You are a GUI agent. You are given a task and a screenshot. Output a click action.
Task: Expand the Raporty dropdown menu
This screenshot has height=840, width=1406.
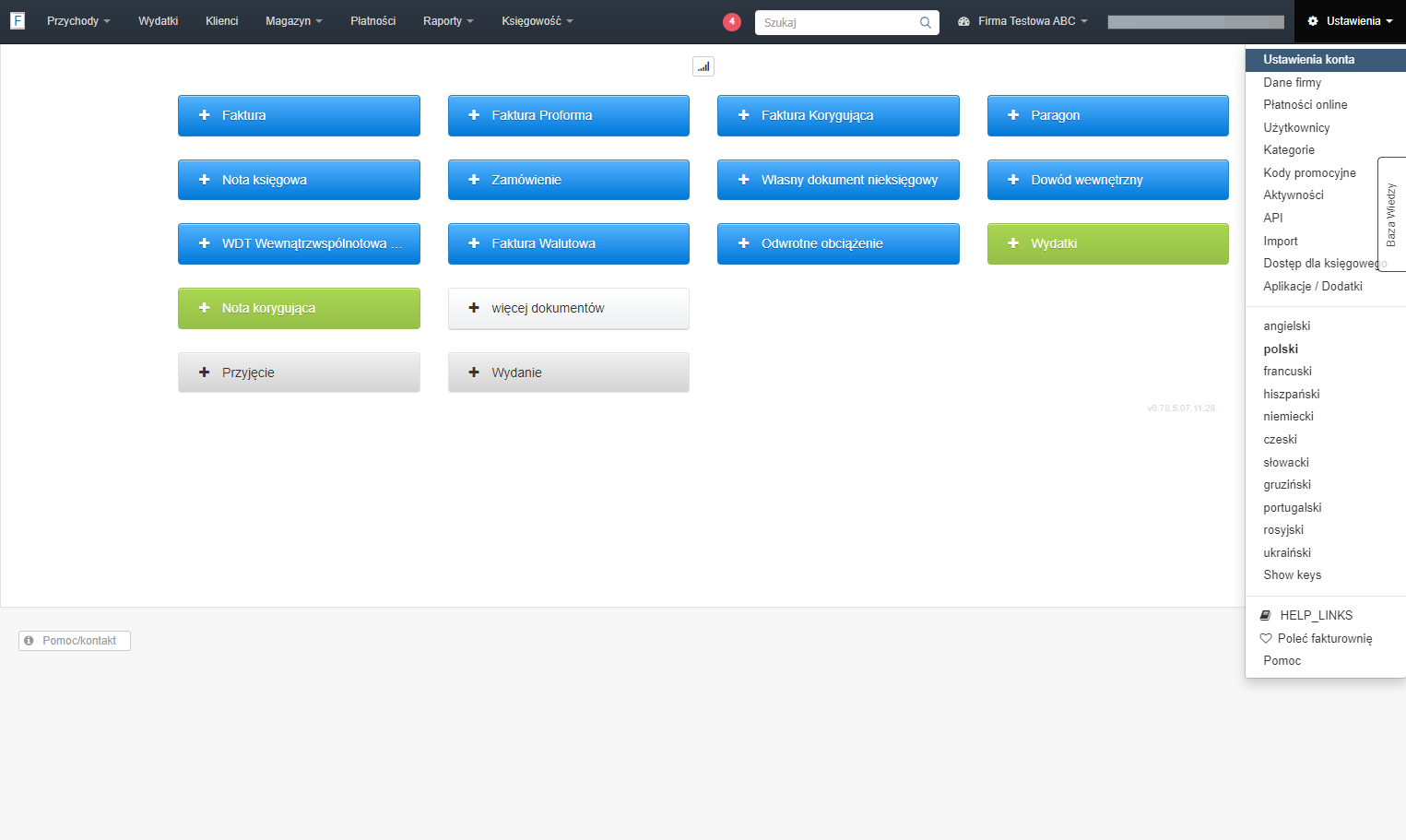click(x=448, y=21)
